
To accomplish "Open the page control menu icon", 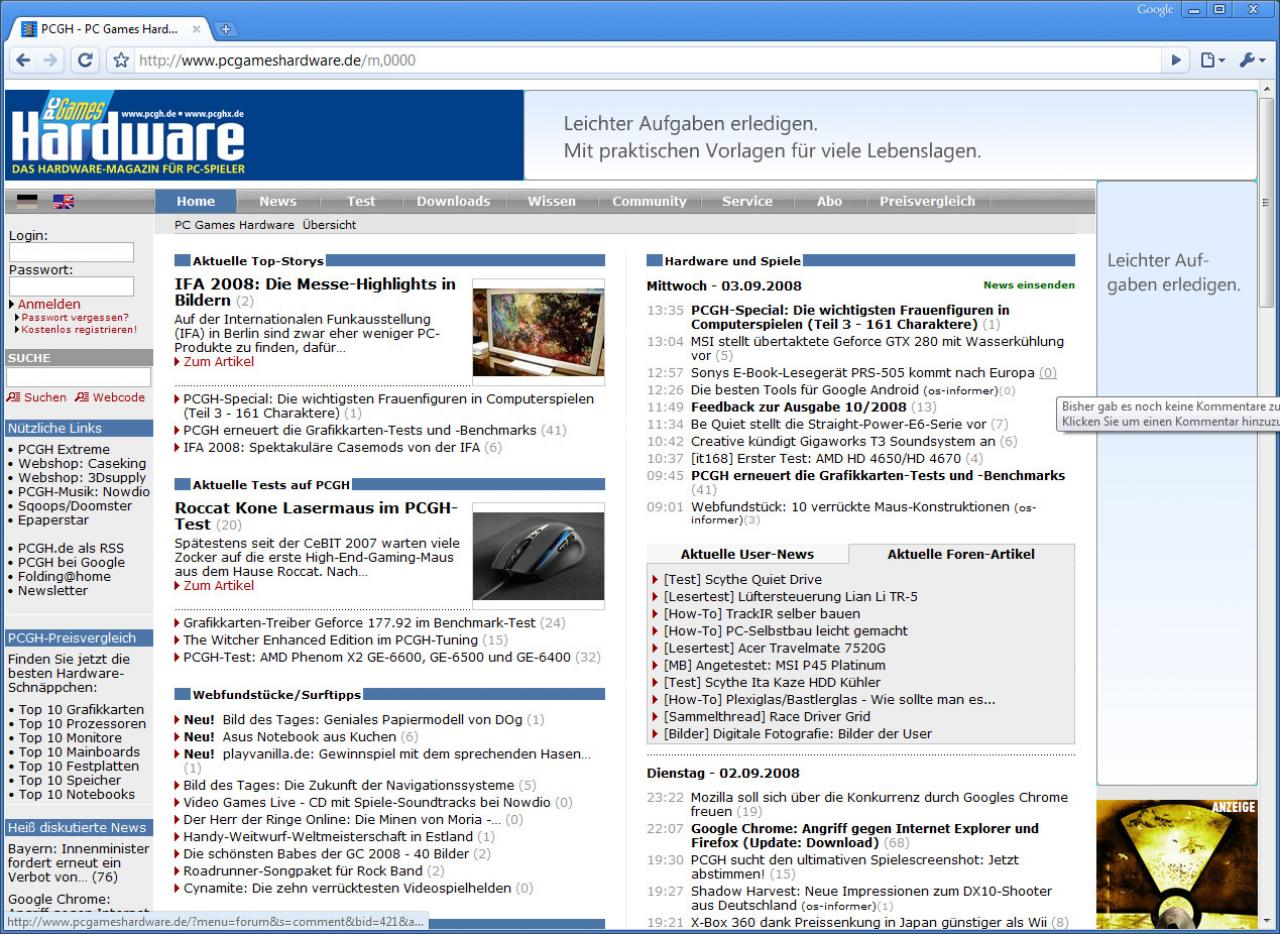I will (1213, 60).
